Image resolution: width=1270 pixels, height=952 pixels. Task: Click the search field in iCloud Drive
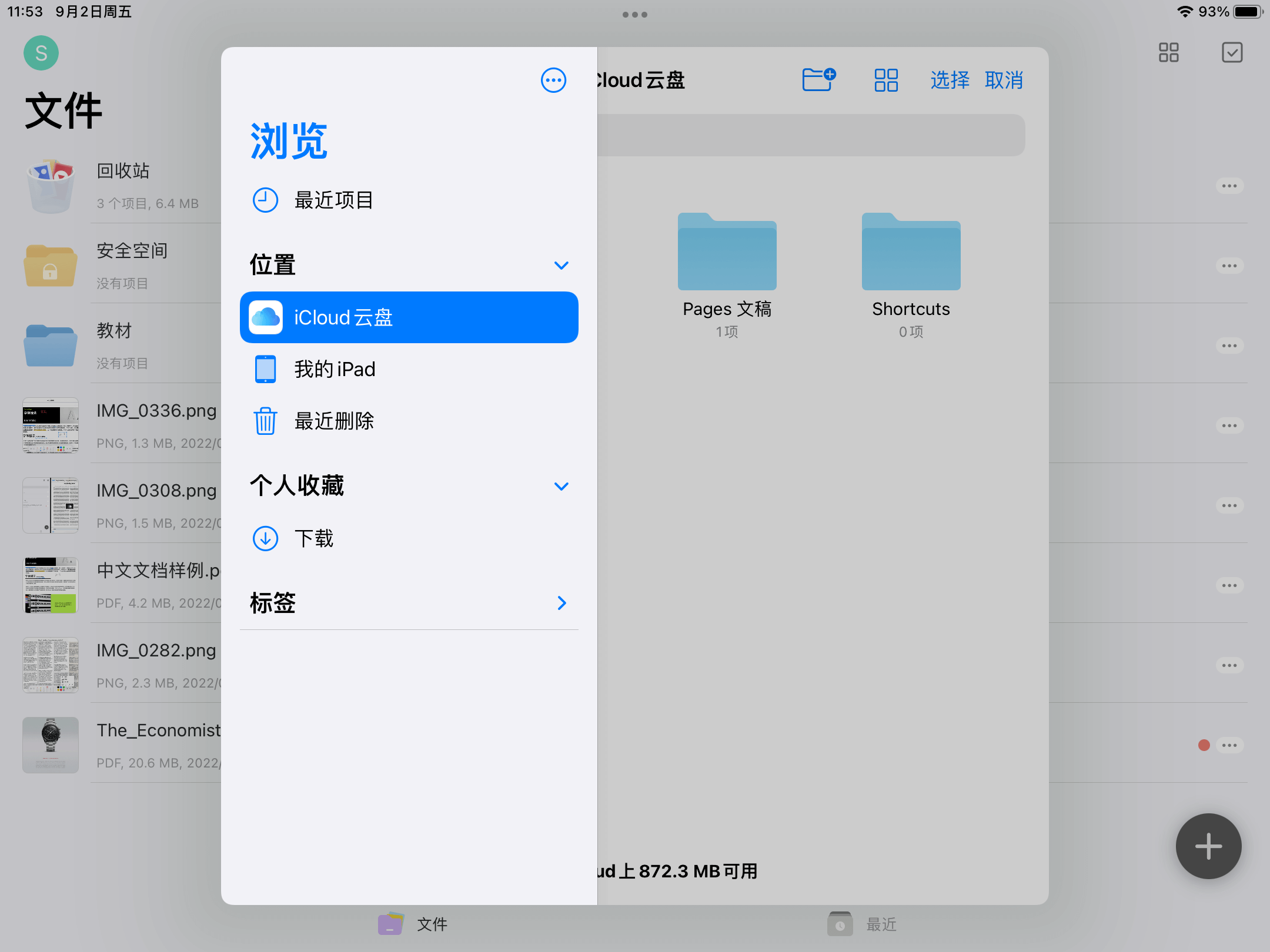pyautogui.click(x=811, y=135)
